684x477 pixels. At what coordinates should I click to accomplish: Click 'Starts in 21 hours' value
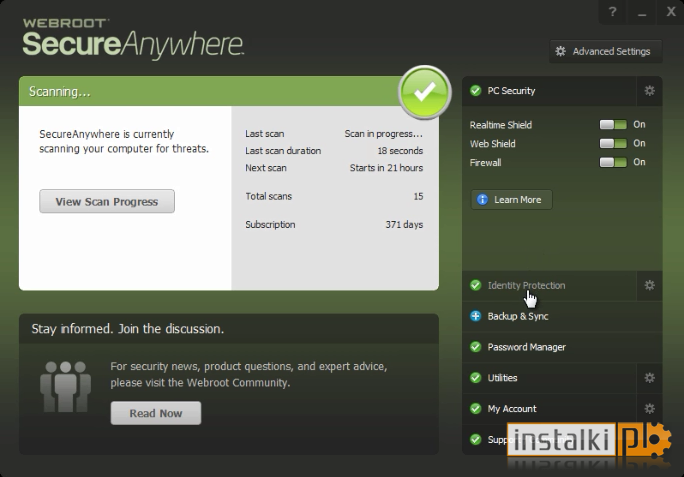click(x=386, y=168)
